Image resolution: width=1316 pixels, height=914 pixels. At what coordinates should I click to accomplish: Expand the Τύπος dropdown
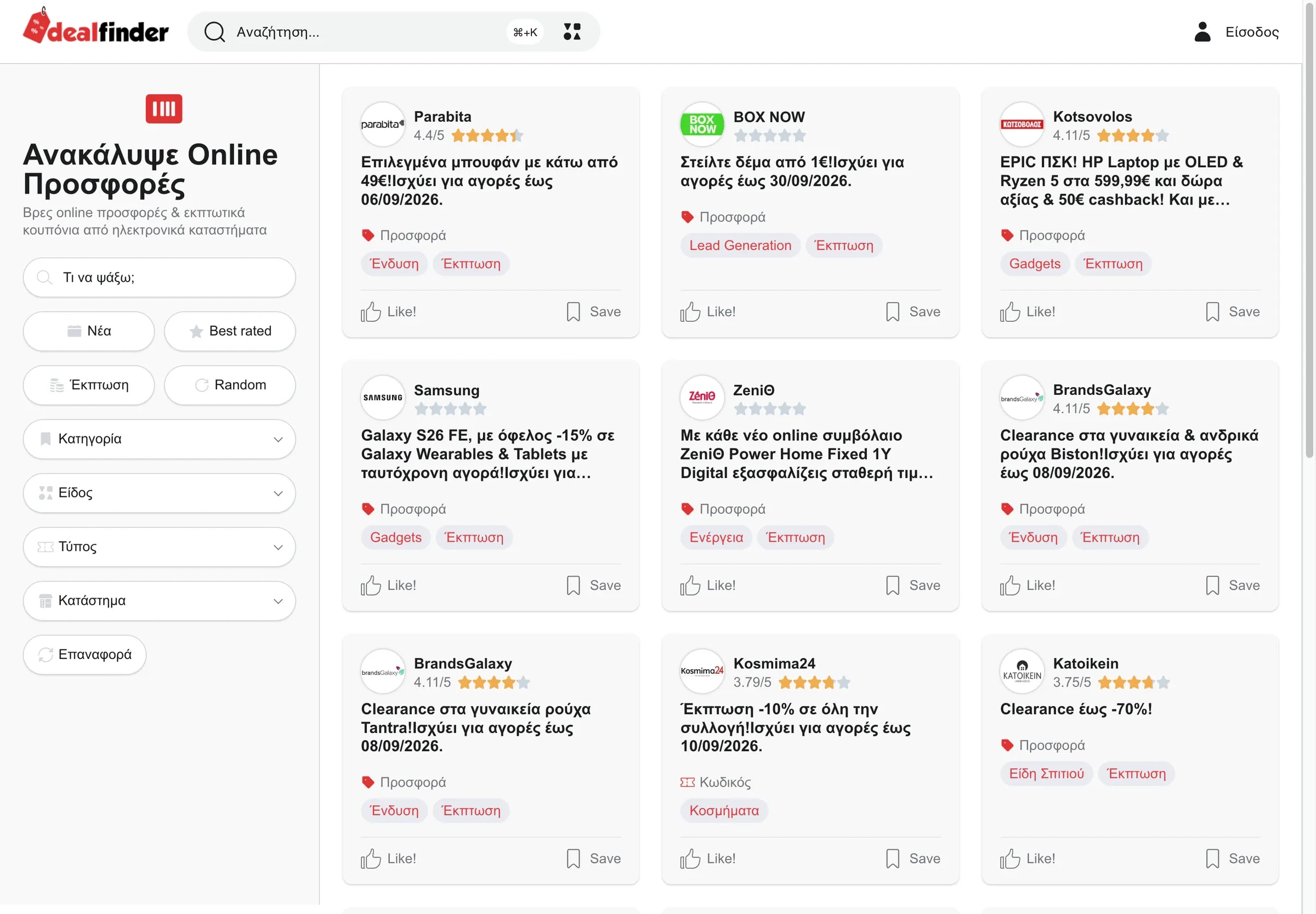pyautogui.click(x=159, y=547)
